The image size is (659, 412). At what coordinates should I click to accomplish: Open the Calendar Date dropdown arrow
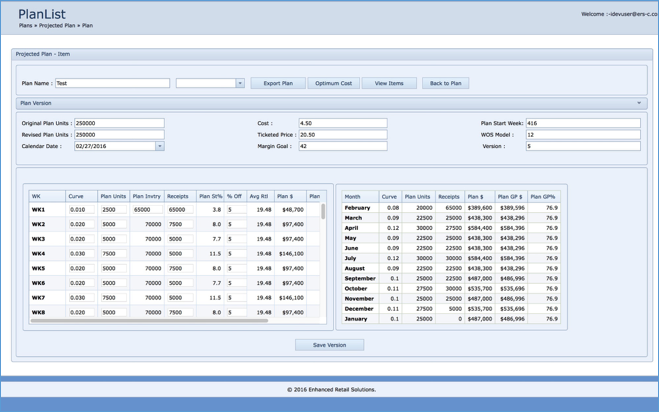tap(159, 146)
